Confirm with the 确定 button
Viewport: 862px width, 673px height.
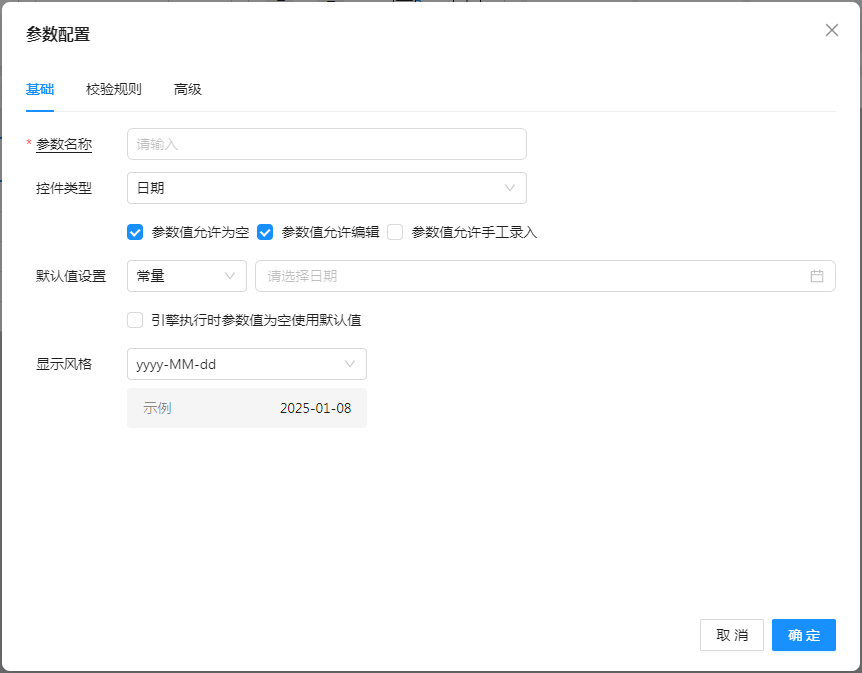pyautogui.click(x=803, y=635)
